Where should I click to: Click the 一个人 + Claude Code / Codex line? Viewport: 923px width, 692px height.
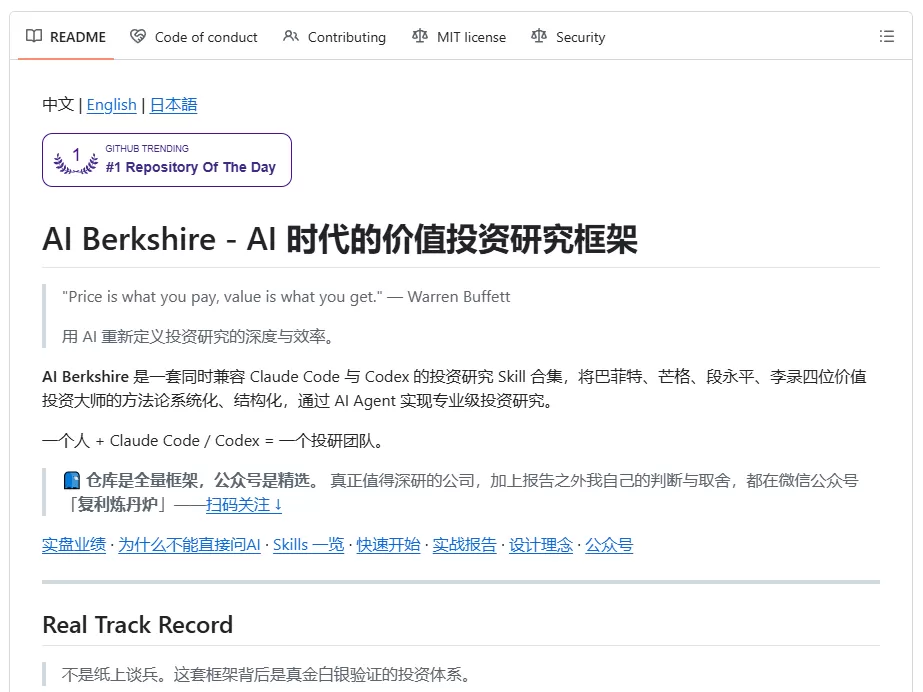[x=213, y=441]
